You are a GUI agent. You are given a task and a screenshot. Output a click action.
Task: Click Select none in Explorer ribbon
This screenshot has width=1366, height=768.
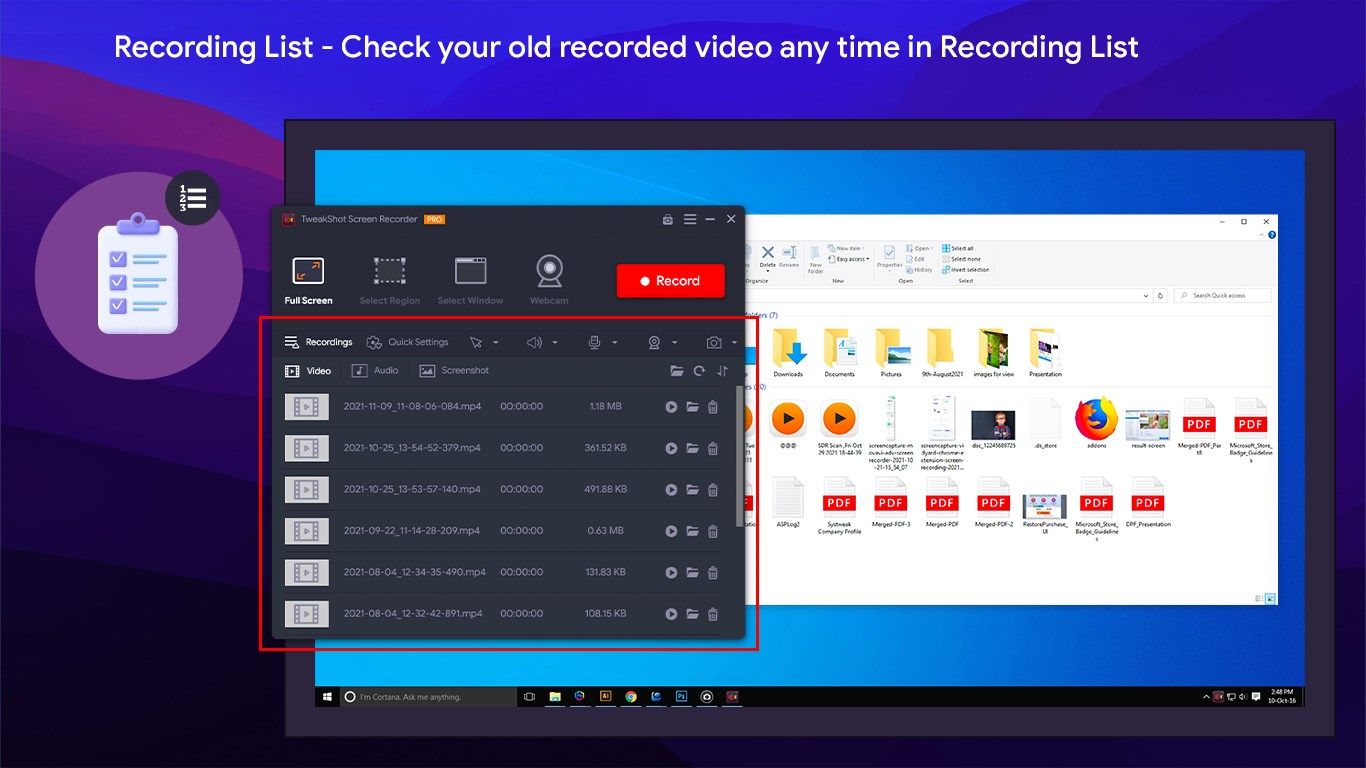960,259
